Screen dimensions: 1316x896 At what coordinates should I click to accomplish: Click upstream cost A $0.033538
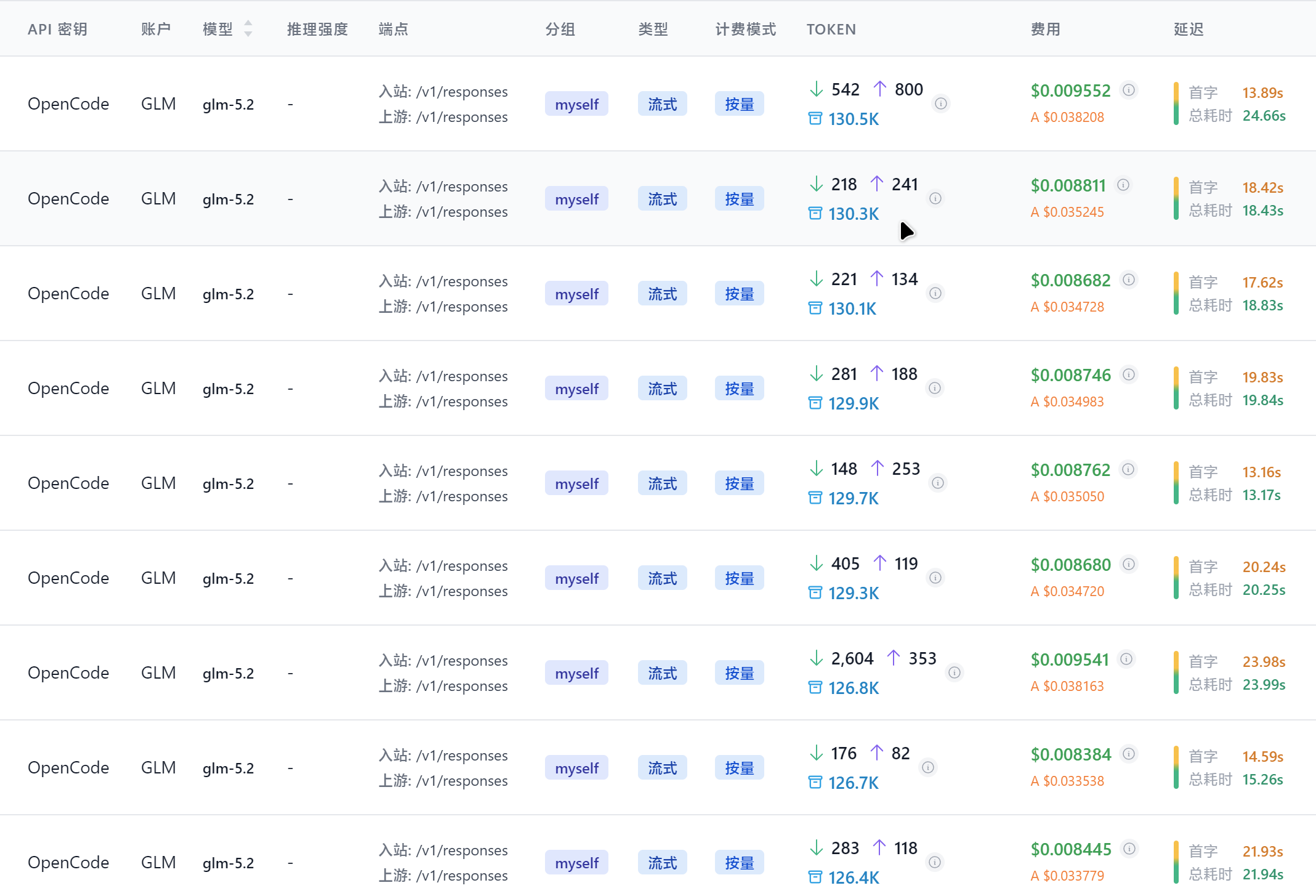(1067, 781)
